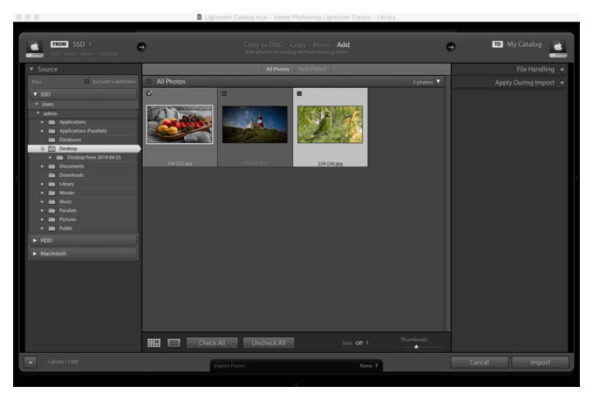The width and height of the screenshot is (593, 400).
Task: Click the right arrow beside Add option
Action: tap(450, 47)
